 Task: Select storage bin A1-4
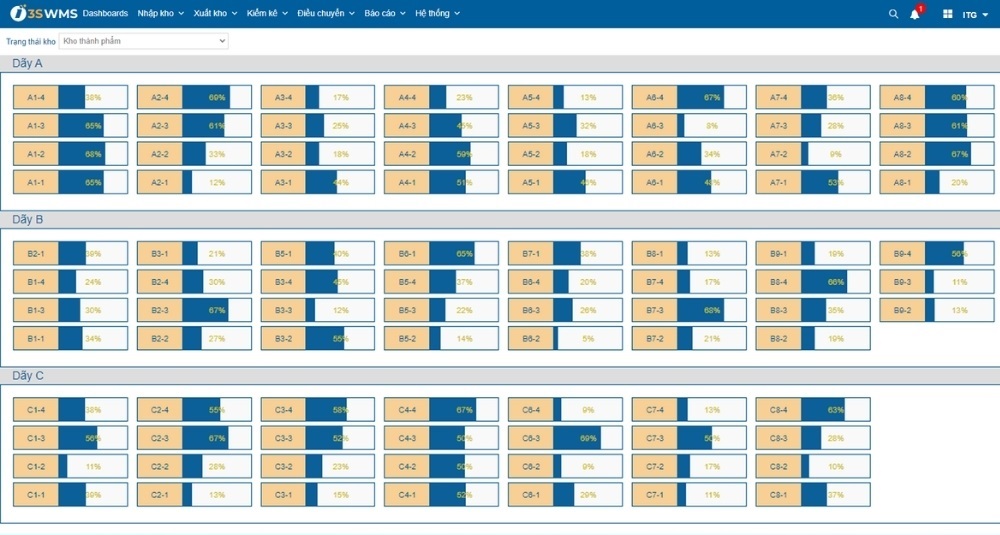click(36, 98)
